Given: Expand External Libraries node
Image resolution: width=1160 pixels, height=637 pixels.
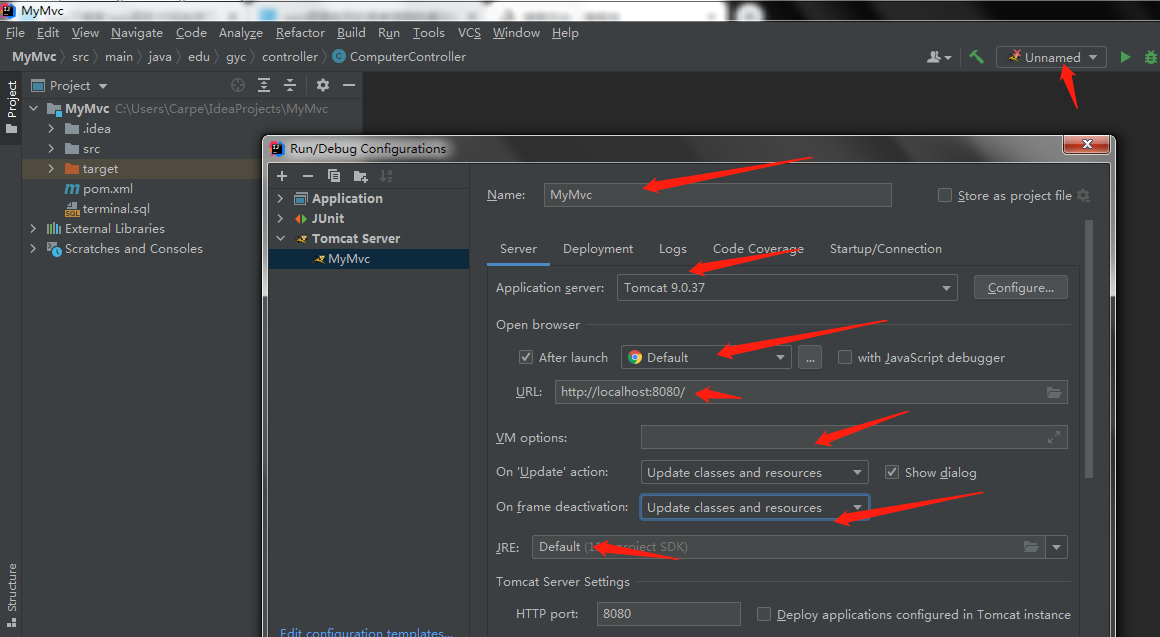Looking at the screenshot, I should point(33,228).
